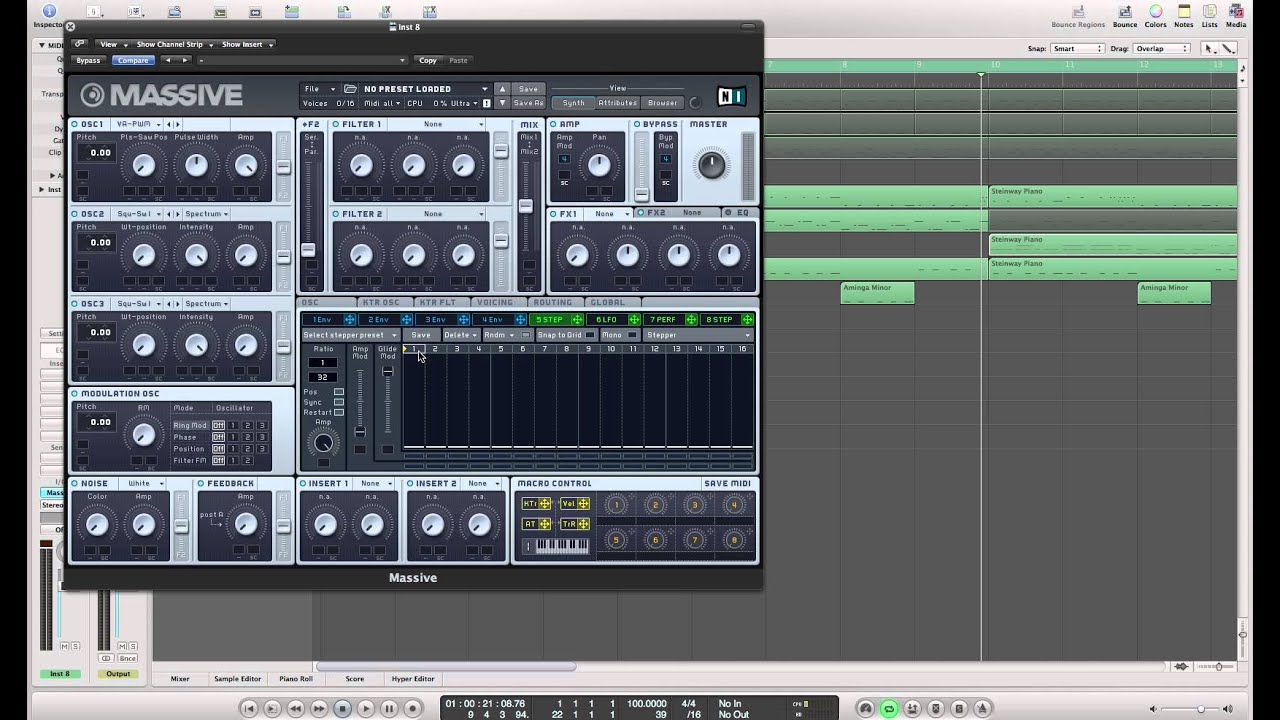Toggle the Modulation OSC power button

pyautogui.click(x=75, y=394)
